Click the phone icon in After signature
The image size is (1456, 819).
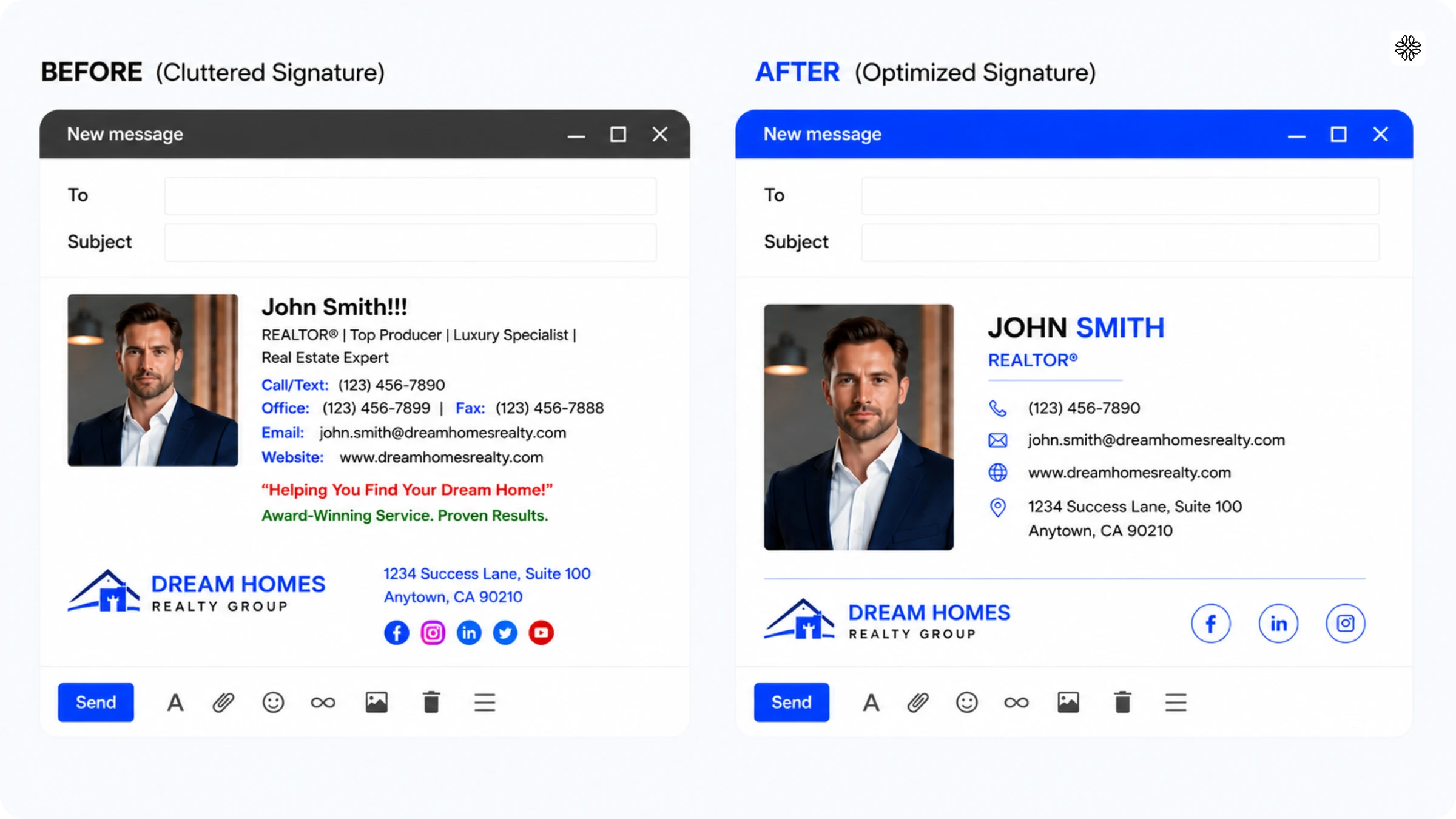pos(998,408)
